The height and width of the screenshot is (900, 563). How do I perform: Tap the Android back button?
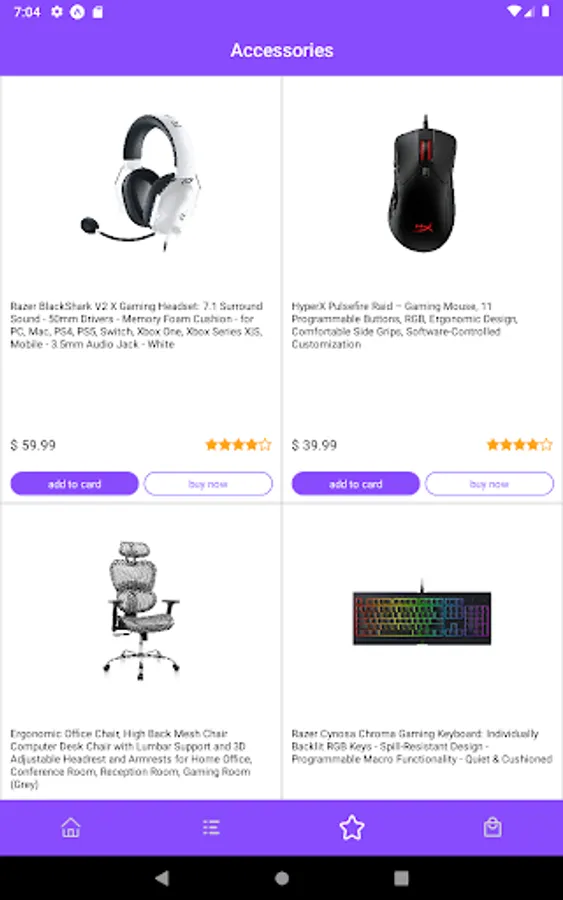162,878
